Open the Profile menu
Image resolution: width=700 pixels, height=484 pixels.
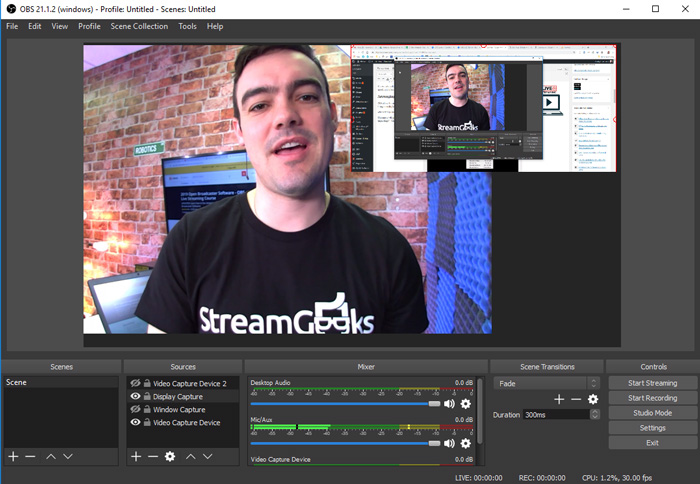(x=89, y=26)
